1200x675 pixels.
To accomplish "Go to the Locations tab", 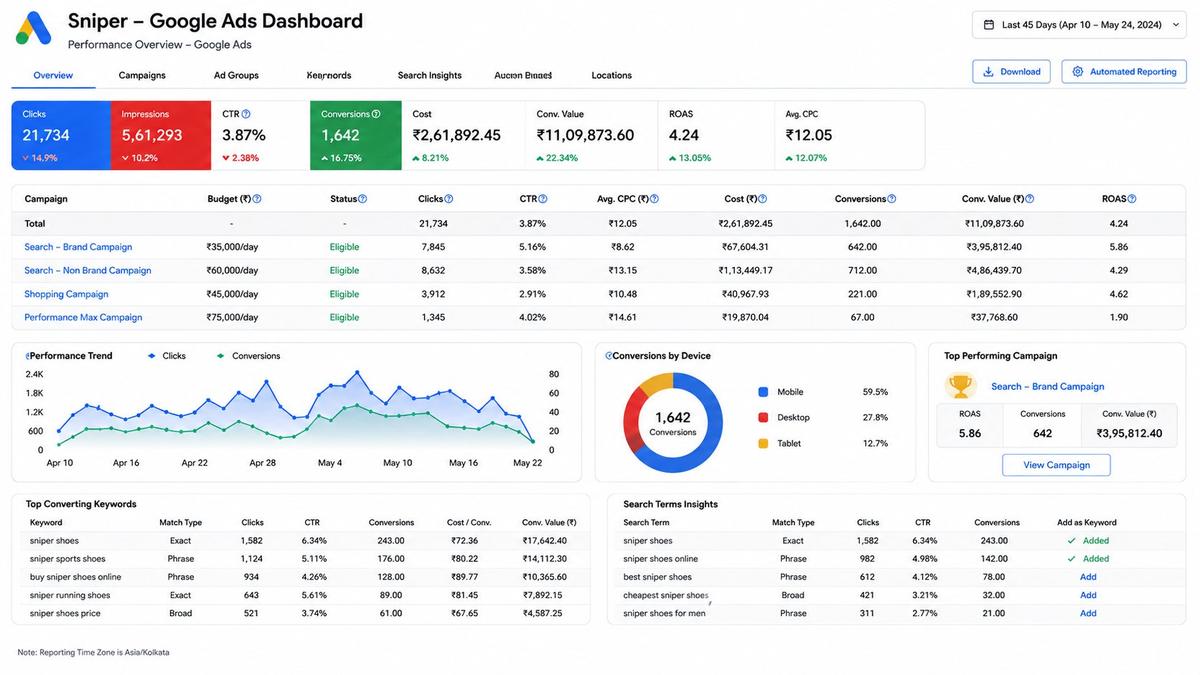I will pos(611,75).
